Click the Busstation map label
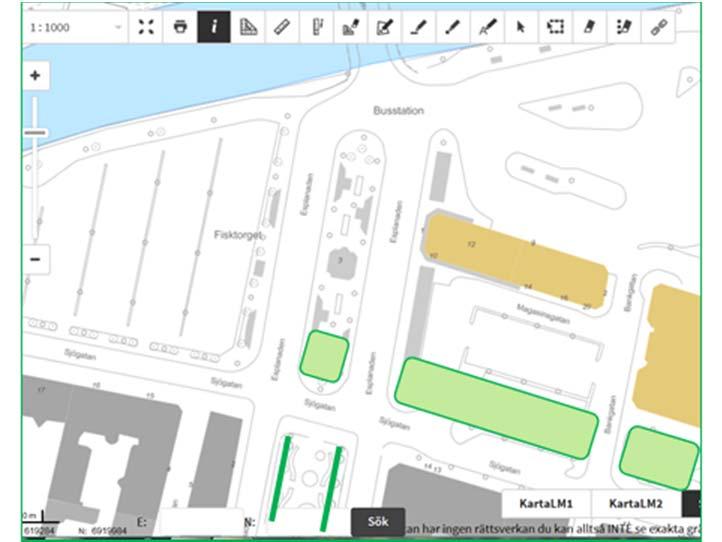722x542 pixels. [398, 111]
